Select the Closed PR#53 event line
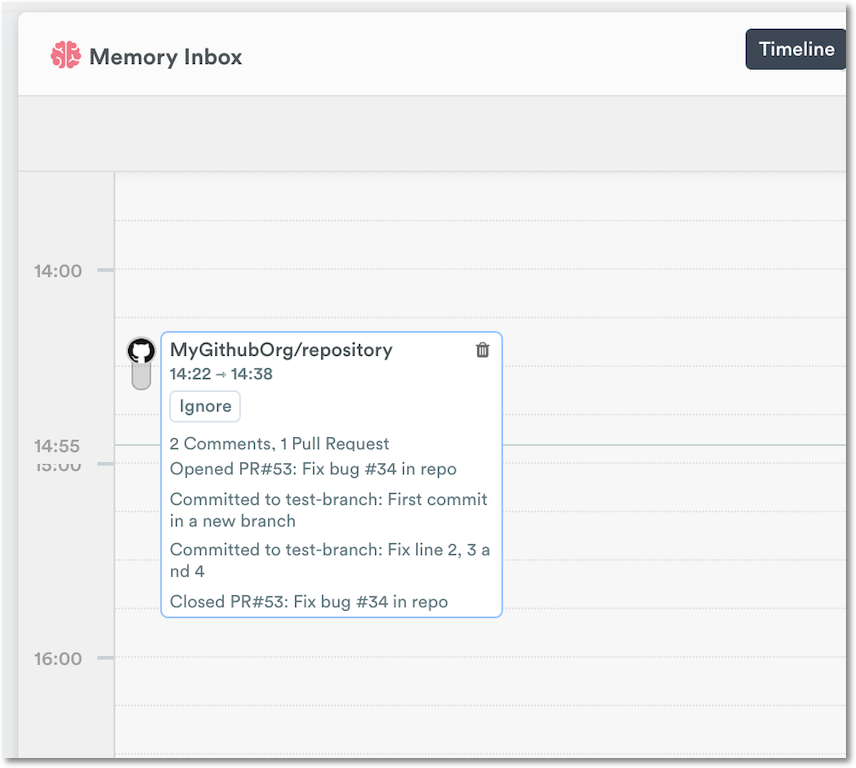Screen dimensions: 856x768 tap(310, 601)
